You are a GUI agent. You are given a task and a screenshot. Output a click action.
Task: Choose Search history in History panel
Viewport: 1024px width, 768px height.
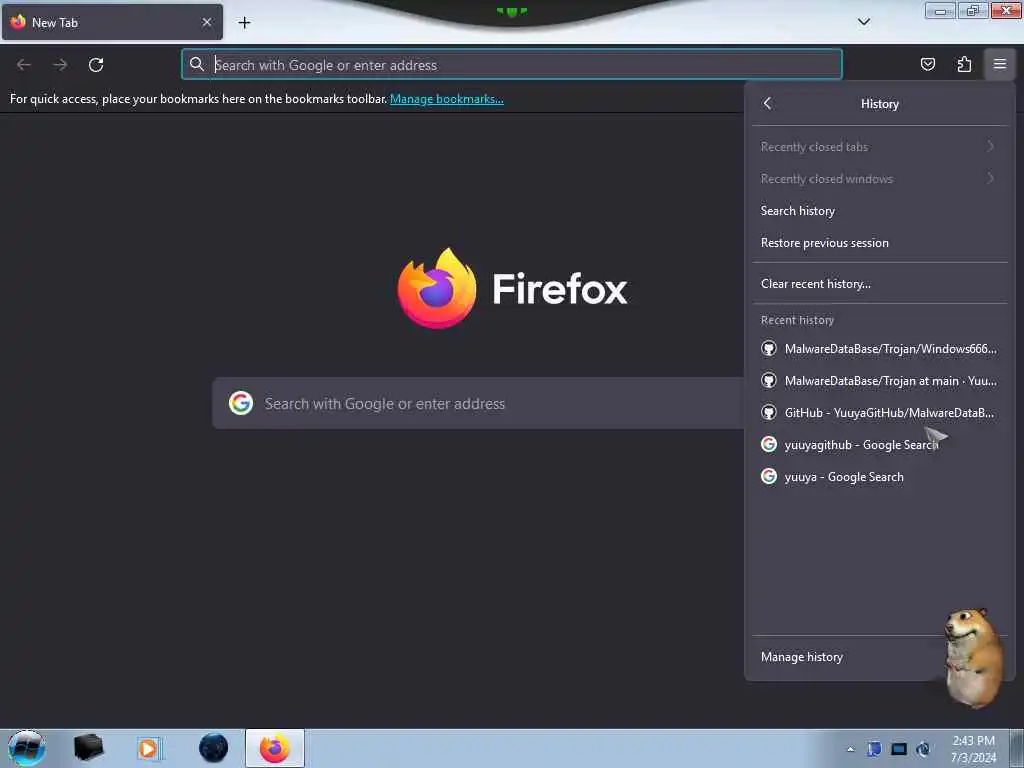pos(880,211)
